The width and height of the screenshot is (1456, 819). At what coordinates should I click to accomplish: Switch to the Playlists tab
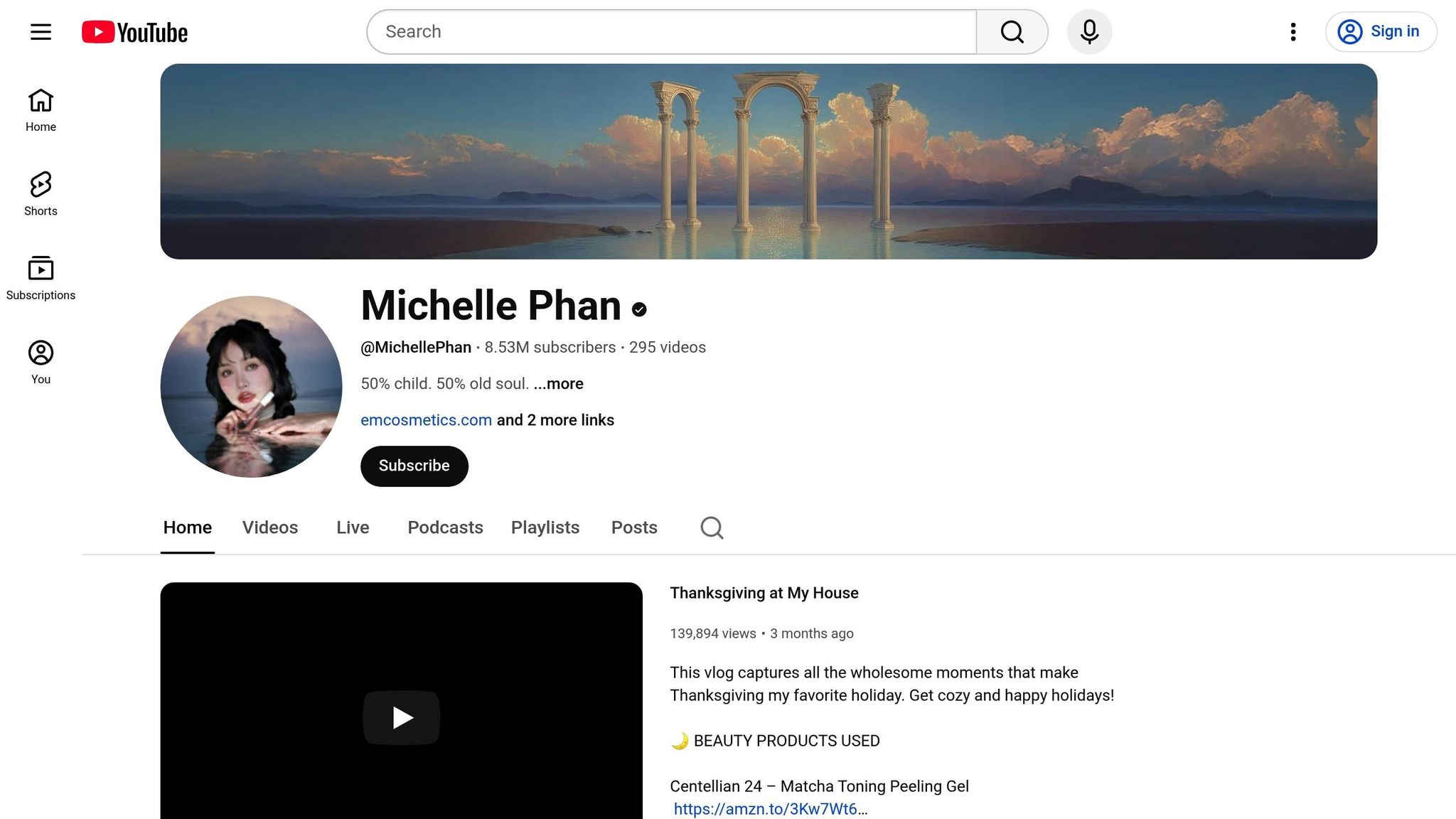coord(545,528)
